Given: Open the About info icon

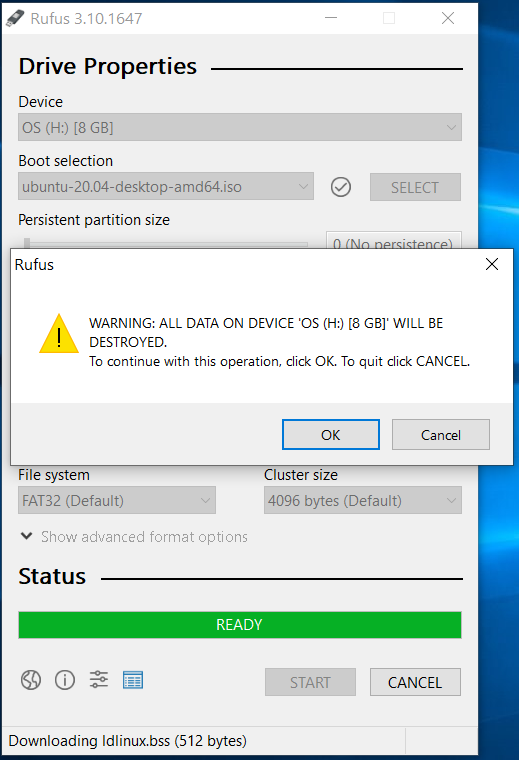Looking at the screenshot, I should (65, 680).
